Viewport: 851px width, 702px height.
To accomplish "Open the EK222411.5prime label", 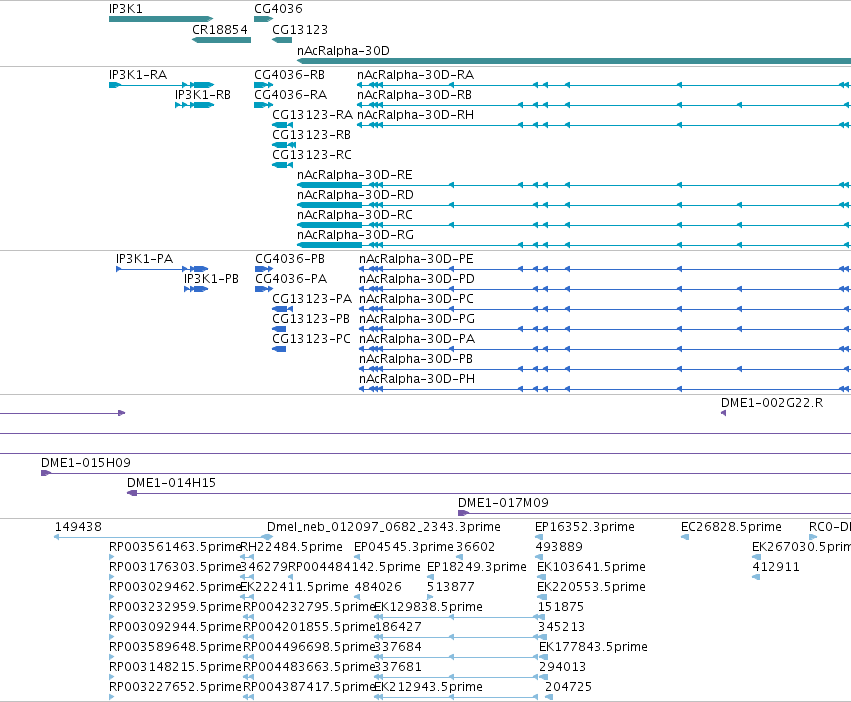I will 294,587.
